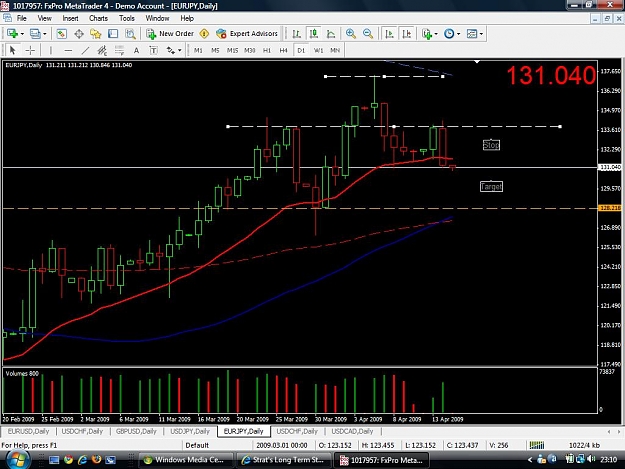Open the New Chart toolbar icon
The width and height of the screenshot is (625, 469).
(x=12, y=34)
